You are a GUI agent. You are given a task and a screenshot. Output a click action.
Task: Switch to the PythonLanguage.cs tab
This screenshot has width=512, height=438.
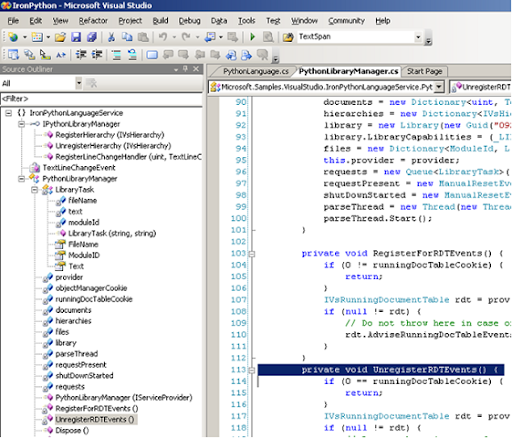coord(256,71)
